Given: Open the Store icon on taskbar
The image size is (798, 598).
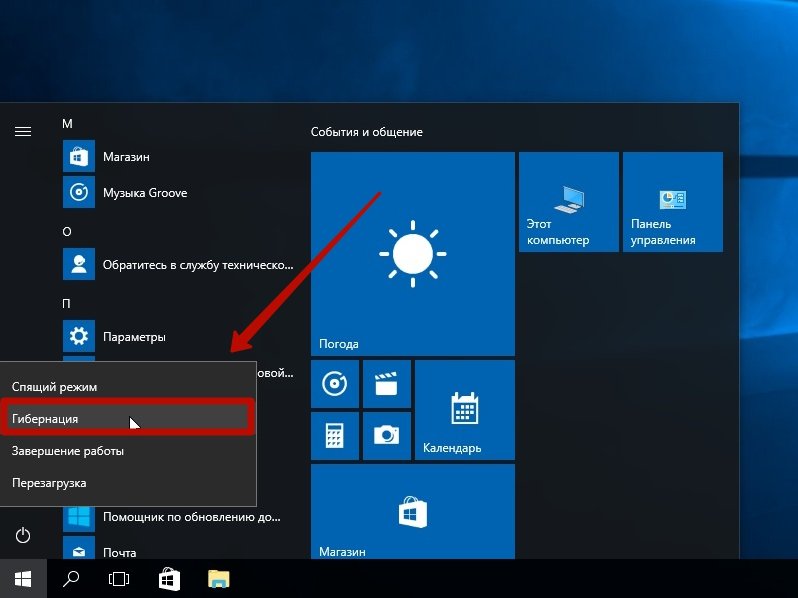Looking at the screenshot, I should 170,578.
